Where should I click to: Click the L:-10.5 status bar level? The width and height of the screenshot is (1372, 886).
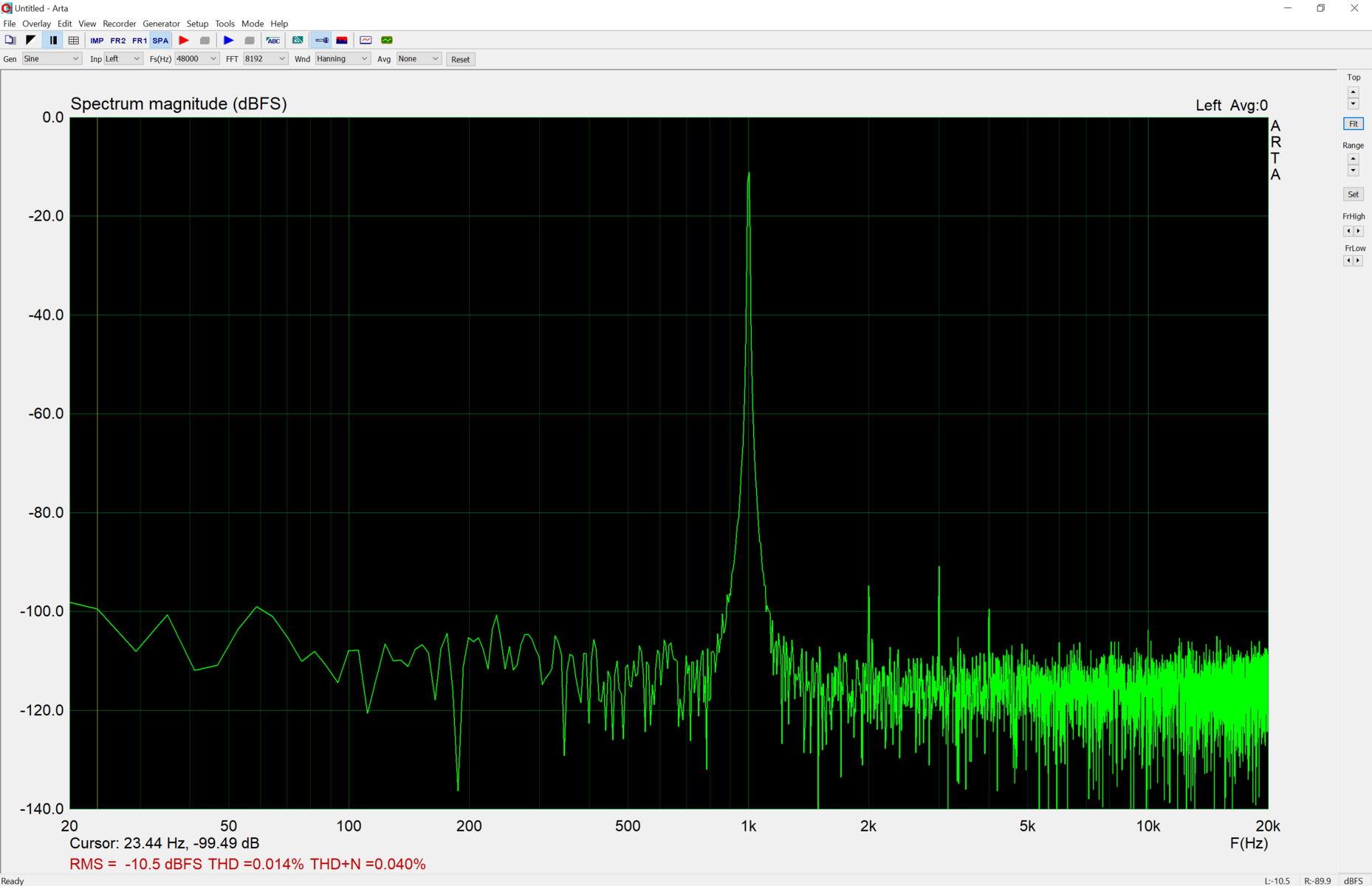1277,881
